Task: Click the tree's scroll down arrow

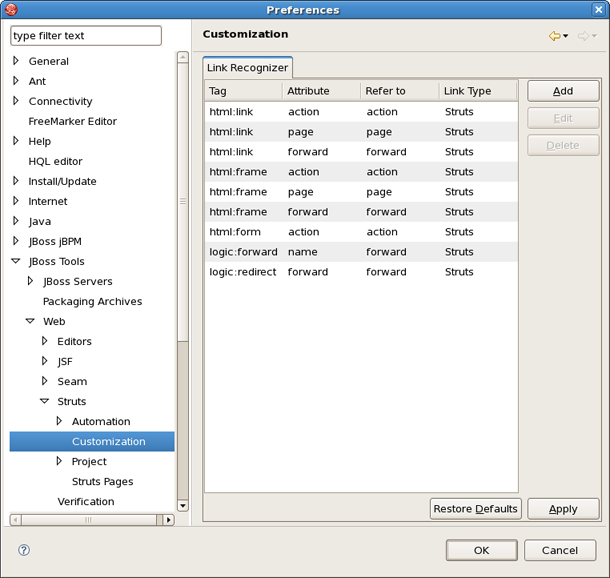Action: click(182, 506)
